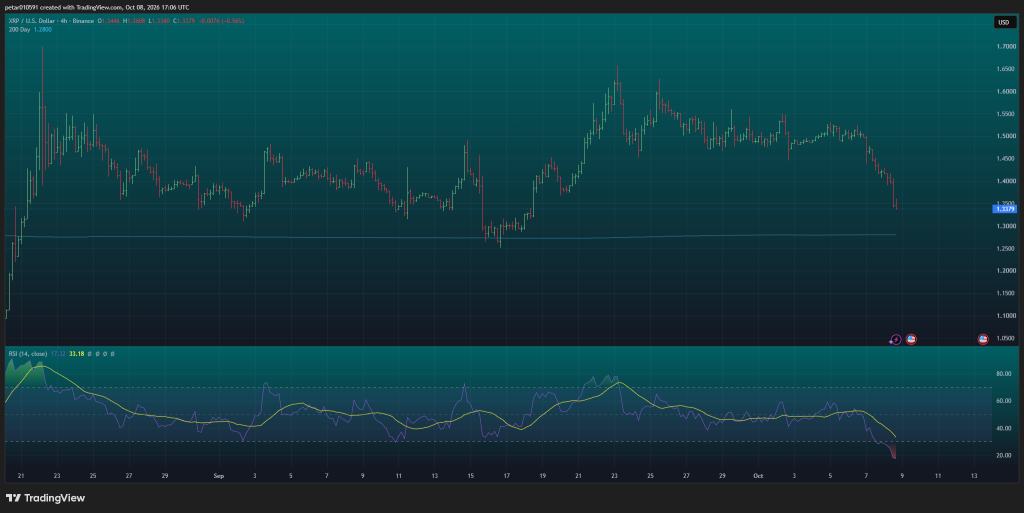The image size is (1024, 513).
Task: Click the high price value 1.3608
Action: 136,21
